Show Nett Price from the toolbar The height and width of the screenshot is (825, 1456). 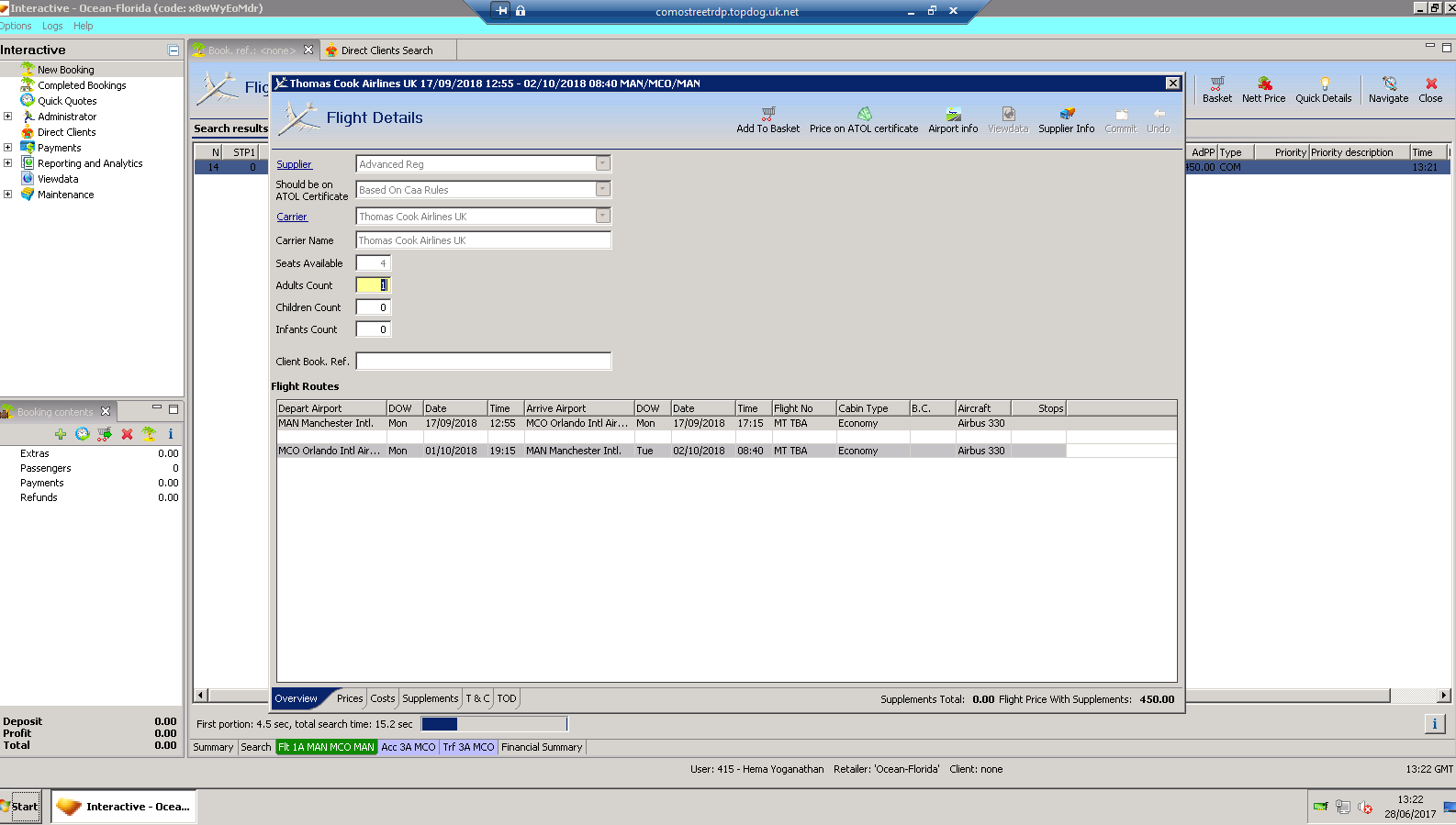(x=1264, y=90)
